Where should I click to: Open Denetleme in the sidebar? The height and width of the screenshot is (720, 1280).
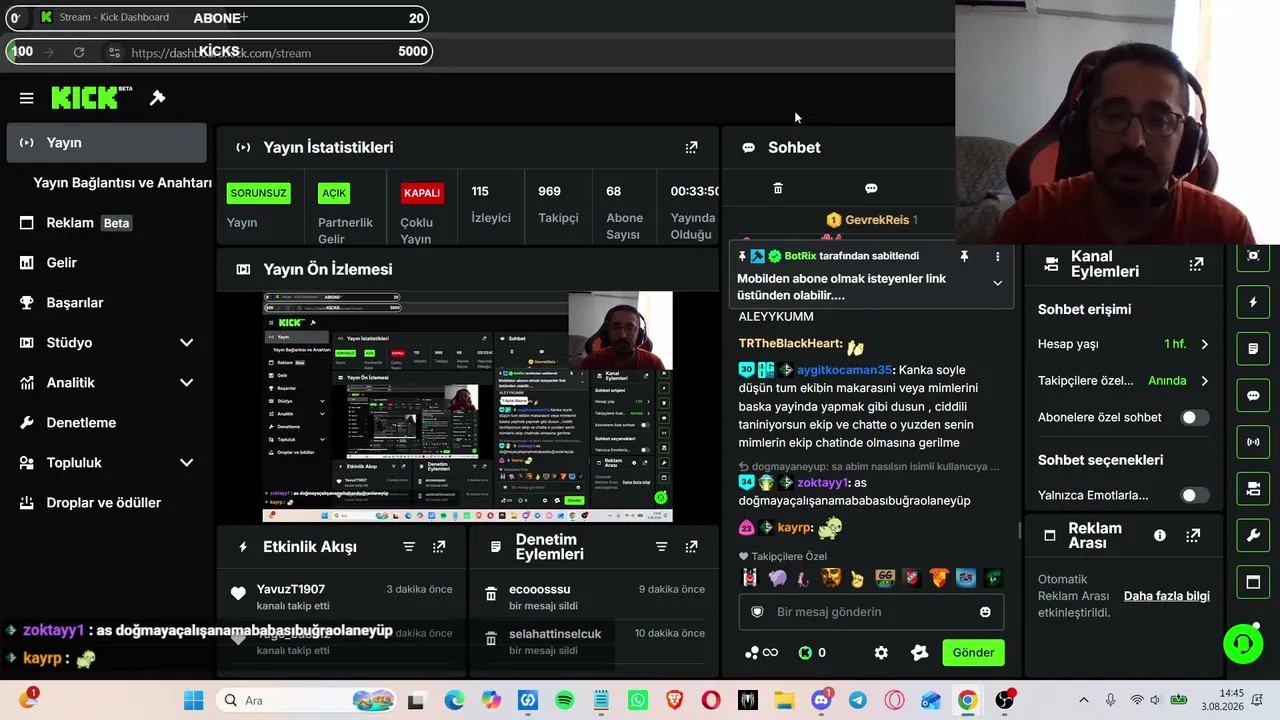106,423
